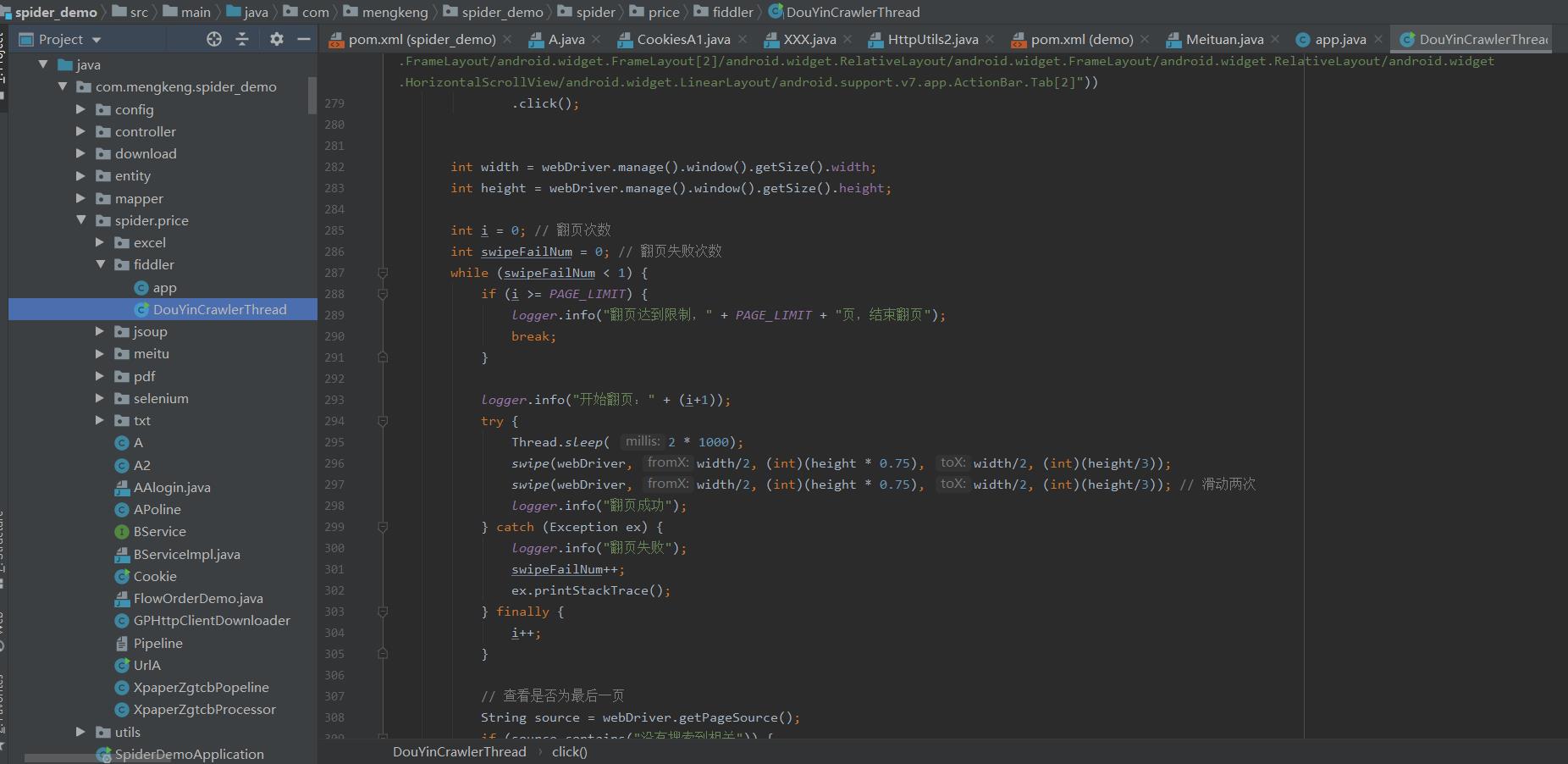This screenshot has height=764, width=1568.
Task: Hide the Project tool window with minus icon
Action: [303, 39]
